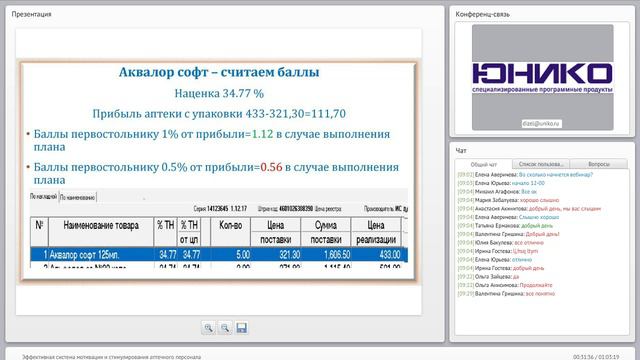Select Валентина Гришина's 'Добрый день!' message

[542, 234]
